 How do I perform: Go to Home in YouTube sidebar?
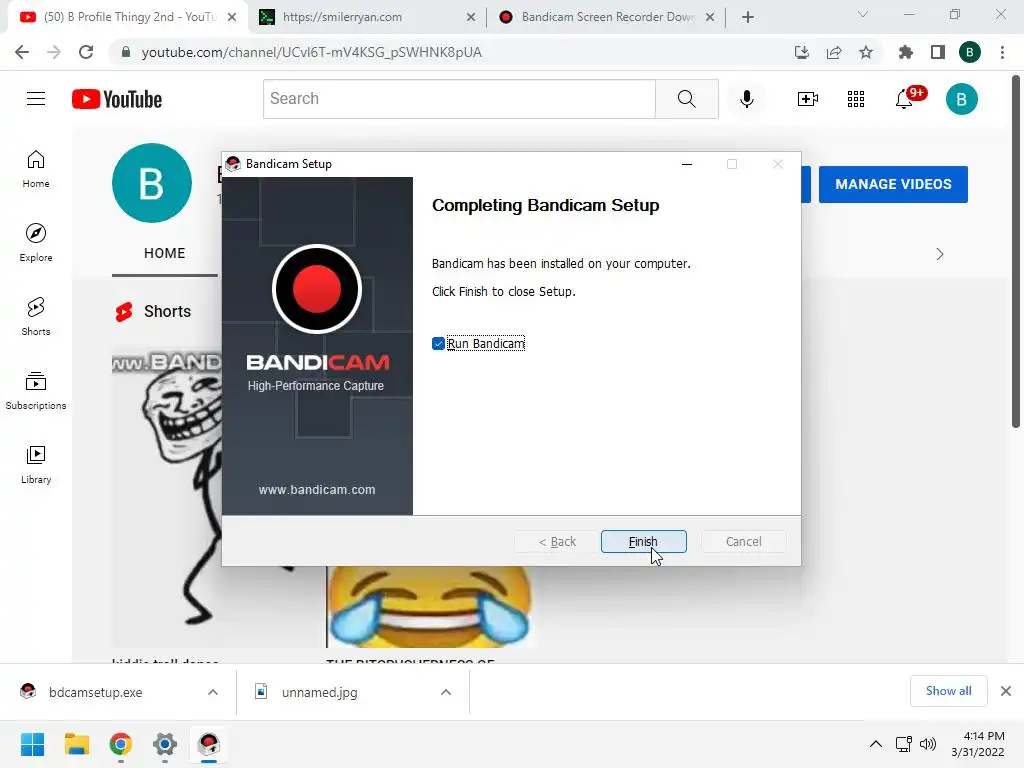click(36, 169)
